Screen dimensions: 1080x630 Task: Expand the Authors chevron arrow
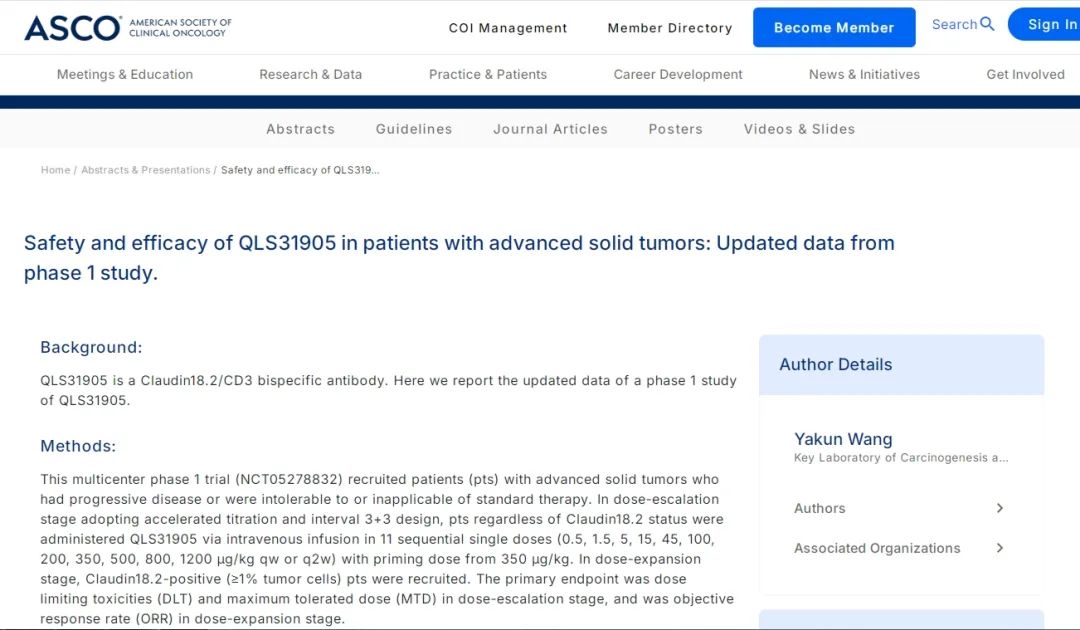(x=999, y=508)
